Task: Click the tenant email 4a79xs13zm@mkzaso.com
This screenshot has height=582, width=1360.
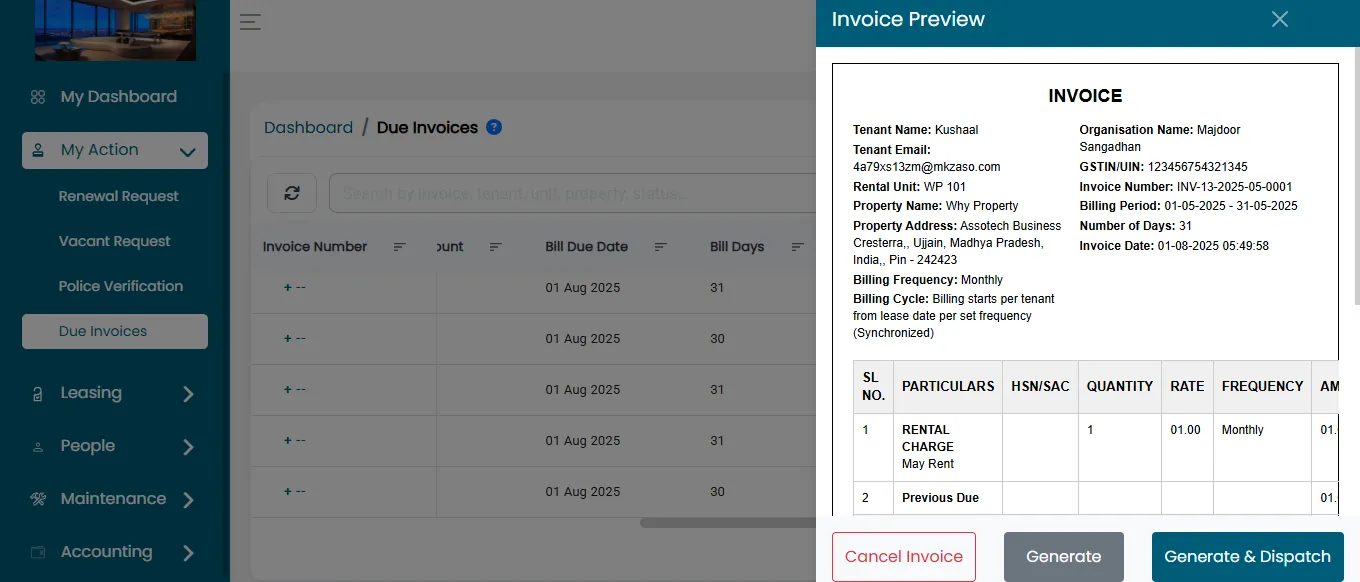Action: point(927,167)
